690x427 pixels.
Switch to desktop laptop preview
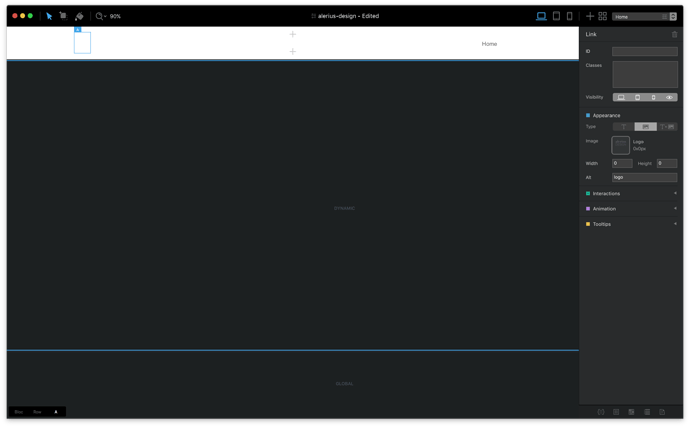[541, 16]
